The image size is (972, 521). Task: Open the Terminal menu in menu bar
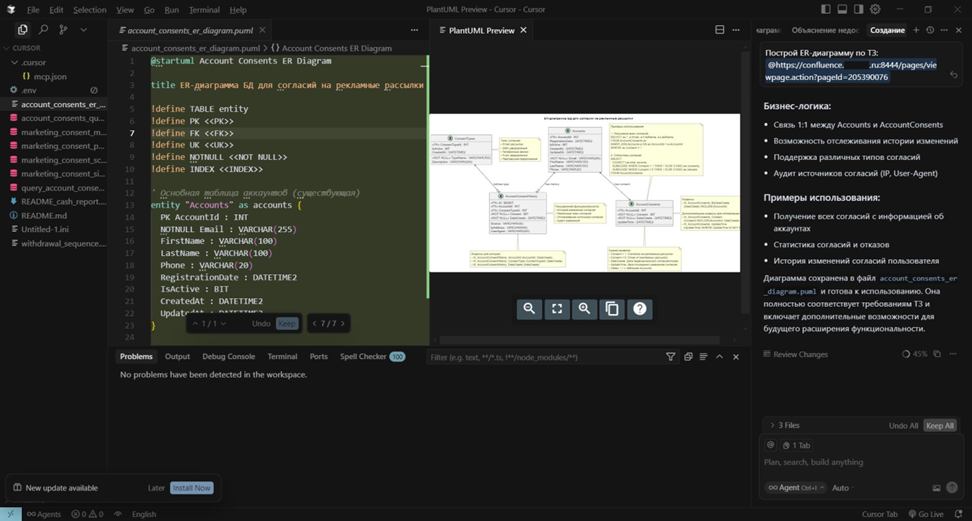(204, 10)
